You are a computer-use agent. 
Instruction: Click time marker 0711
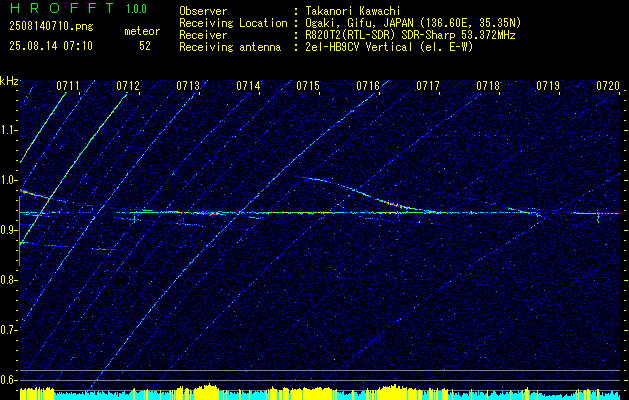[x=68, y=86]
